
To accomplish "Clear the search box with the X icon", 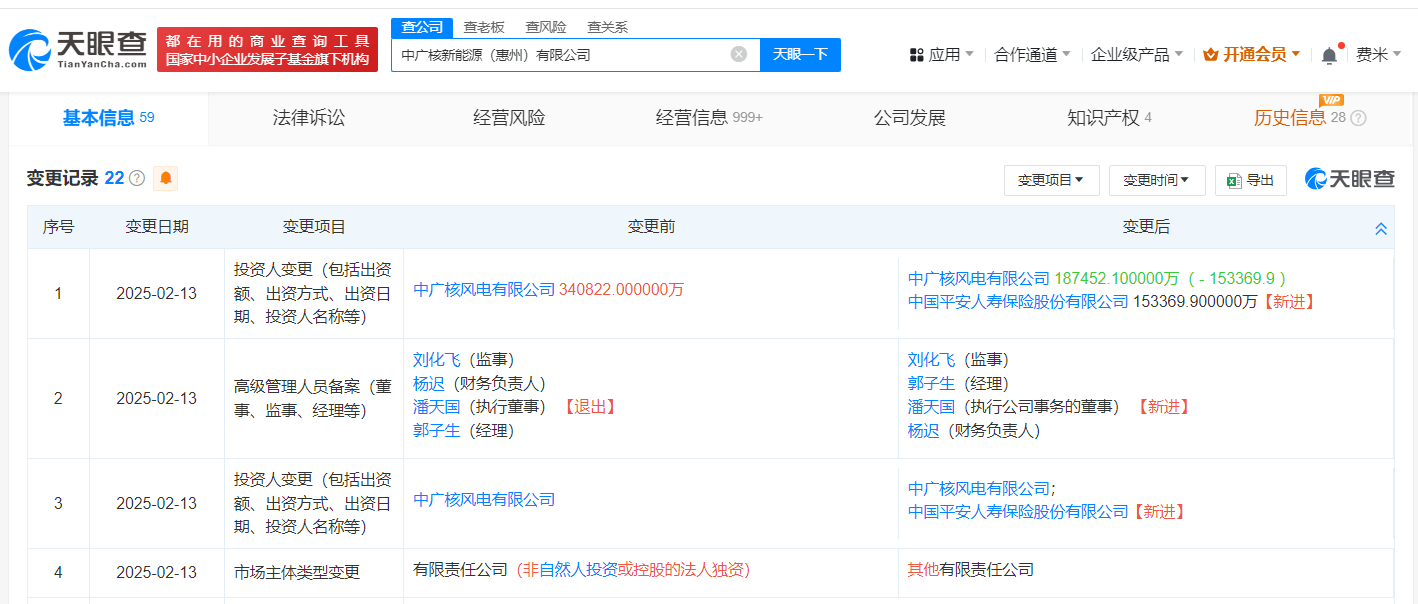I will pos(739,54).
